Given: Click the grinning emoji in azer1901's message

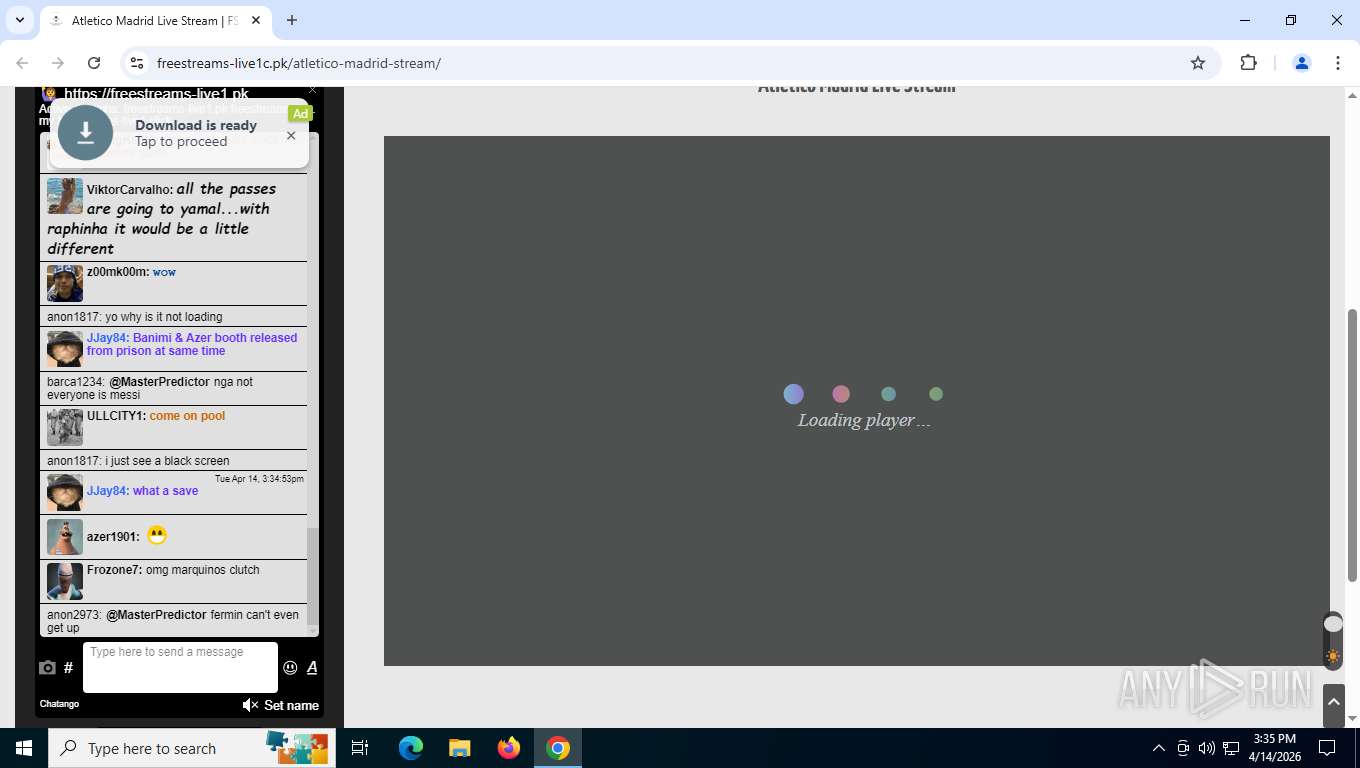Looking at the screenshot, I should [157, 535].
